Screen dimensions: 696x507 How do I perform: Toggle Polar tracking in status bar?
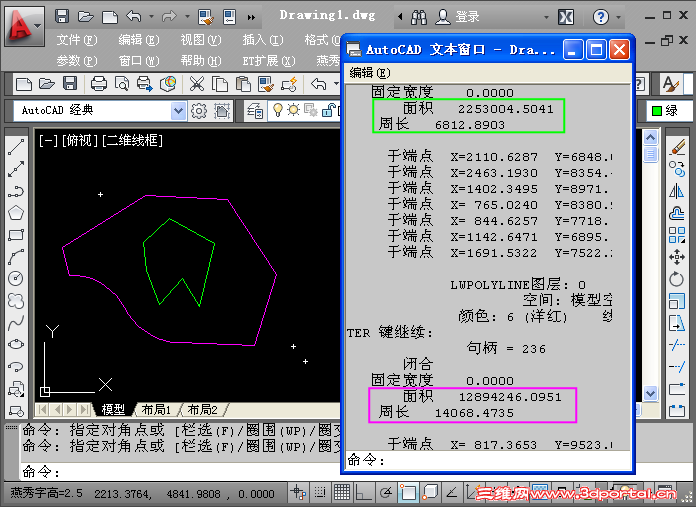[386, 493]
